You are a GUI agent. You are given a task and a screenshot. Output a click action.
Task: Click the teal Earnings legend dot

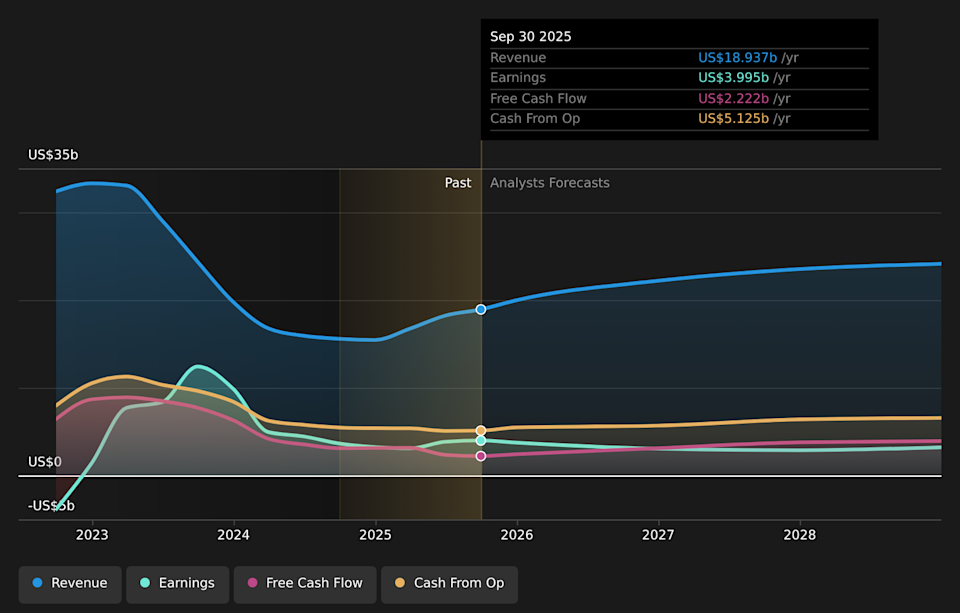pos(145,583)
